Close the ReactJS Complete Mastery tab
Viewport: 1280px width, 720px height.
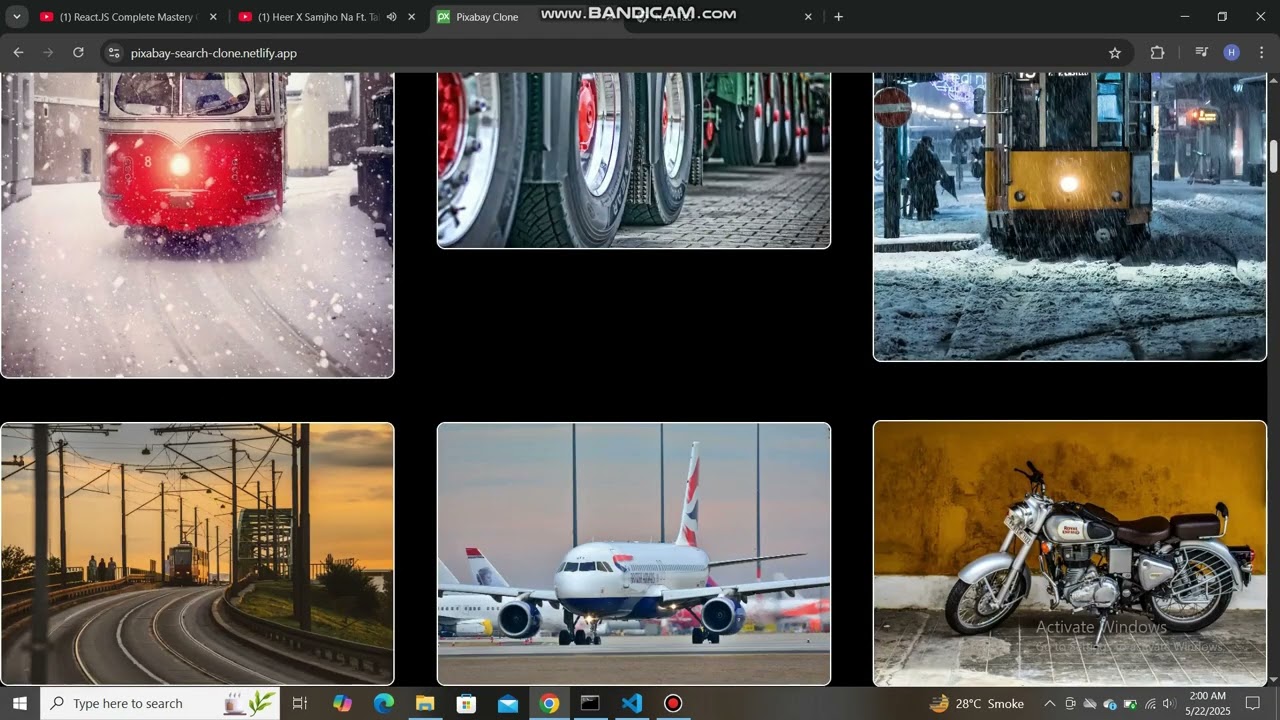point(213,17)
